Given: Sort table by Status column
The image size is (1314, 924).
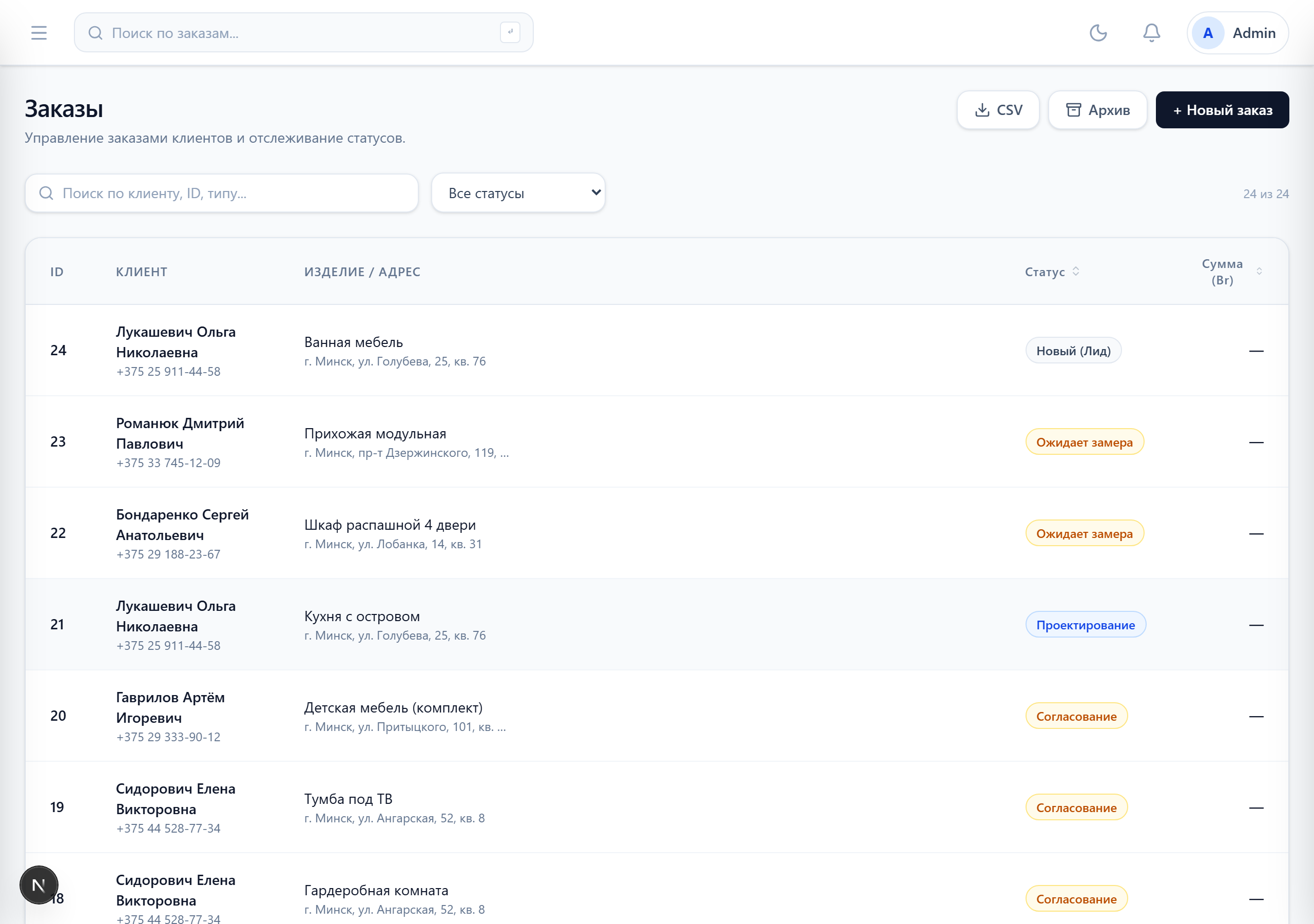Looking at the screenshot, I should 1052,272.
